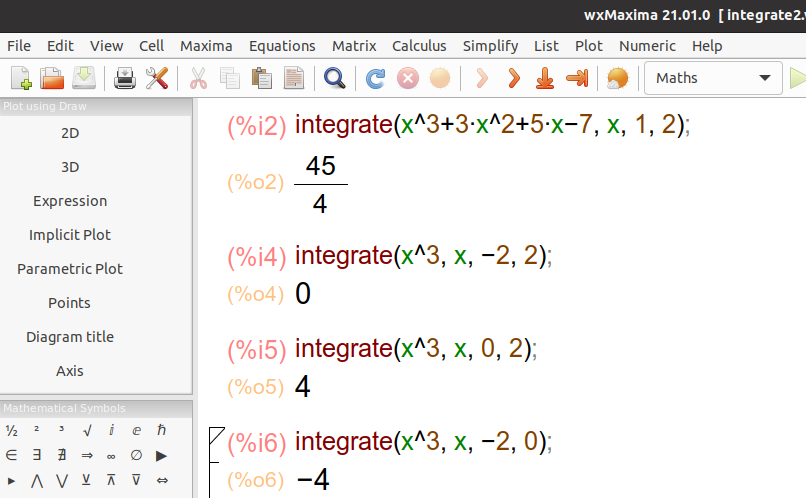Open the Cell menu
This screenshot has width=806, height=498.
click(152, 46)
